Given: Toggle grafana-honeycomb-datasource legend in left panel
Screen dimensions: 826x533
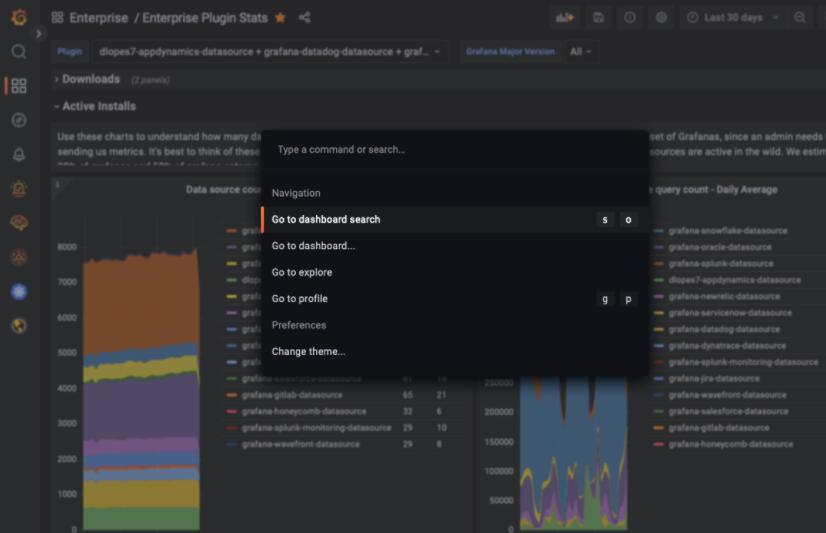Looking at the screenshot, I should click(x=304, y=411).
